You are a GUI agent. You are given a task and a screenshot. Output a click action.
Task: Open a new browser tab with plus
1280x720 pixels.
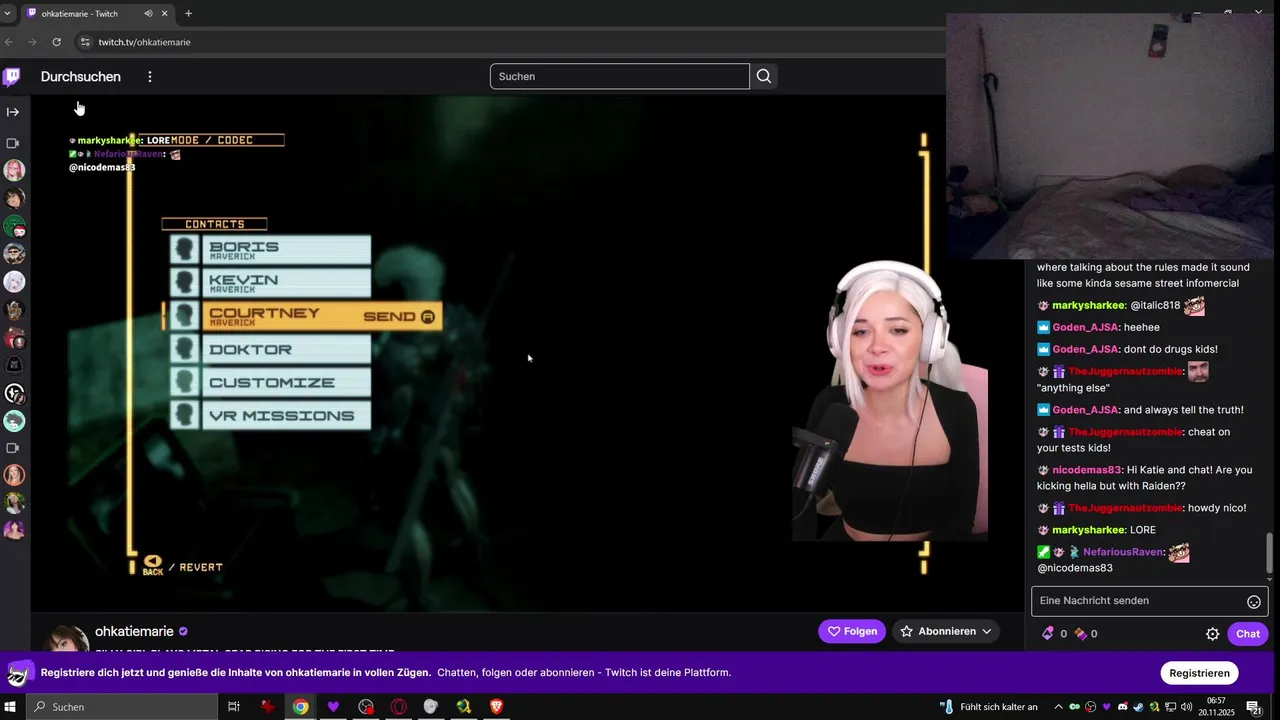(188, 13)
